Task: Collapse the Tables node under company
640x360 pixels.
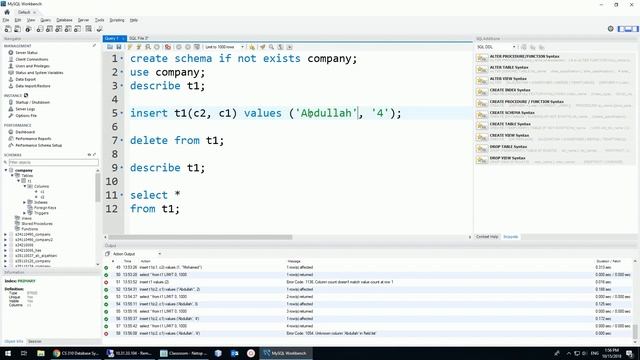Action: click(12, 176)
